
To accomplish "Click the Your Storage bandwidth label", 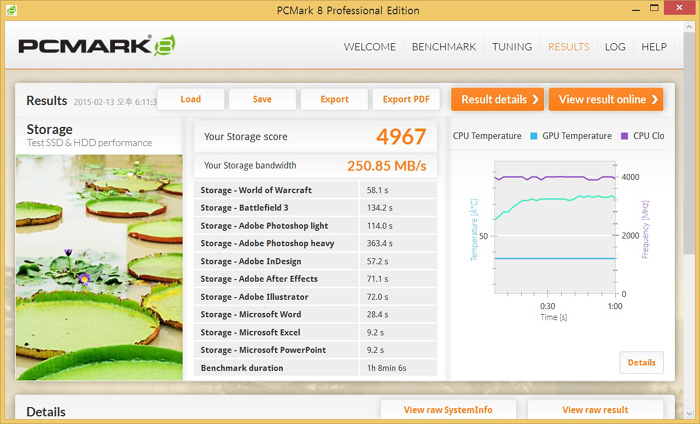I will point(250,166).
